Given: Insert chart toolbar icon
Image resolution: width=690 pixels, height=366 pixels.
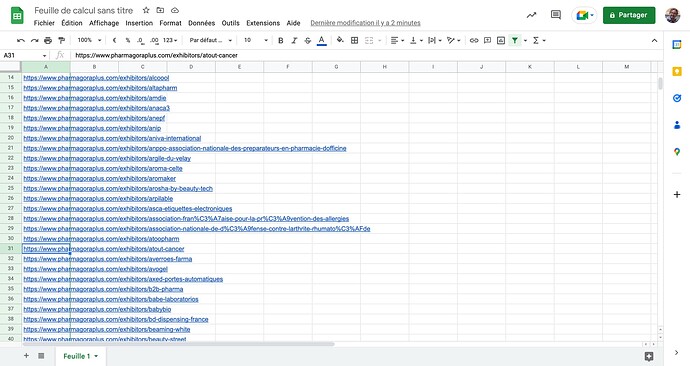Looking at the screenshot, I should pyautogui.click(x=501, y=40).
